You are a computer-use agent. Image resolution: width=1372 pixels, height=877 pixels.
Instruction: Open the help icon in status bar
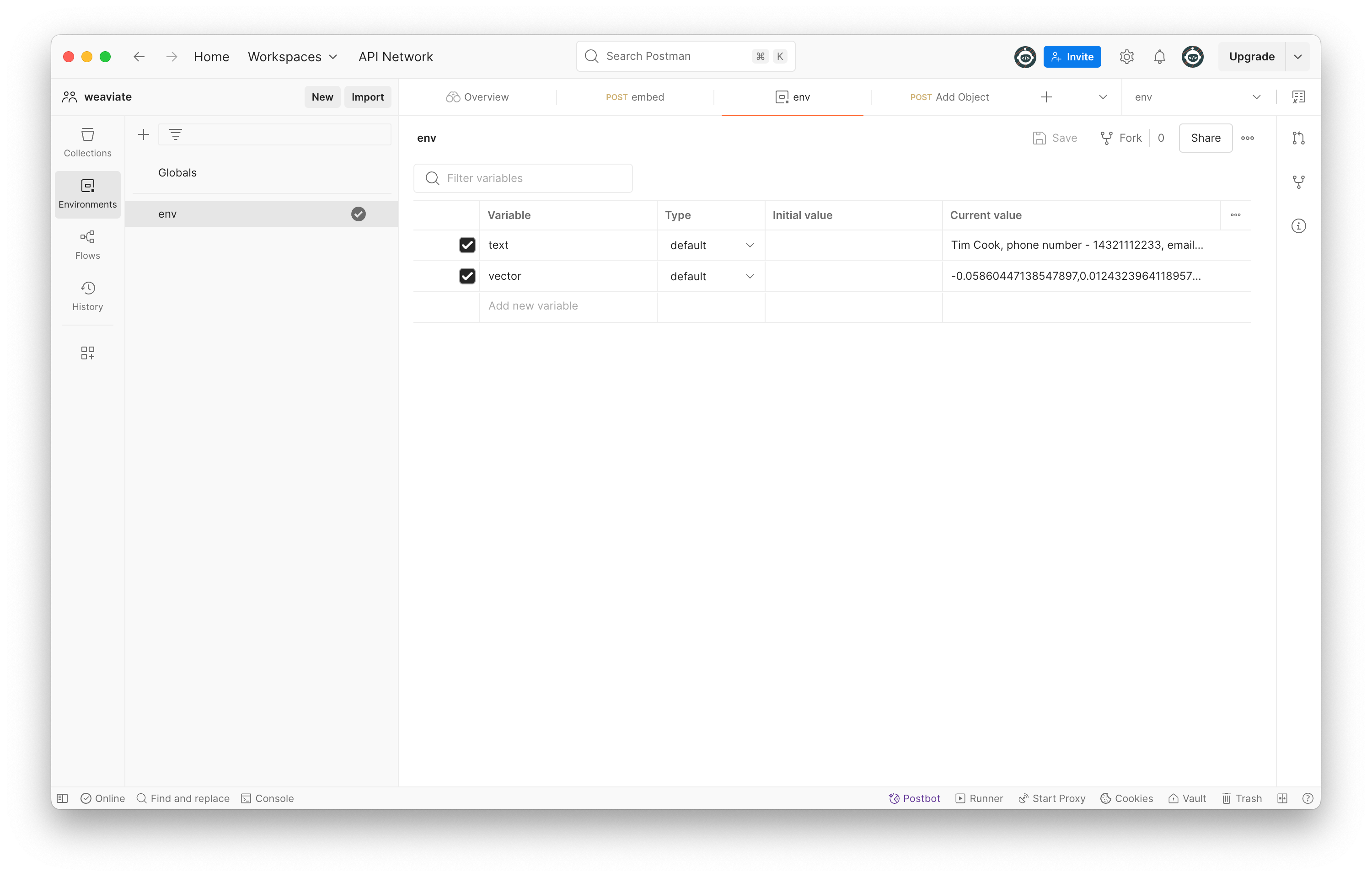click(x=1308, y=798)
